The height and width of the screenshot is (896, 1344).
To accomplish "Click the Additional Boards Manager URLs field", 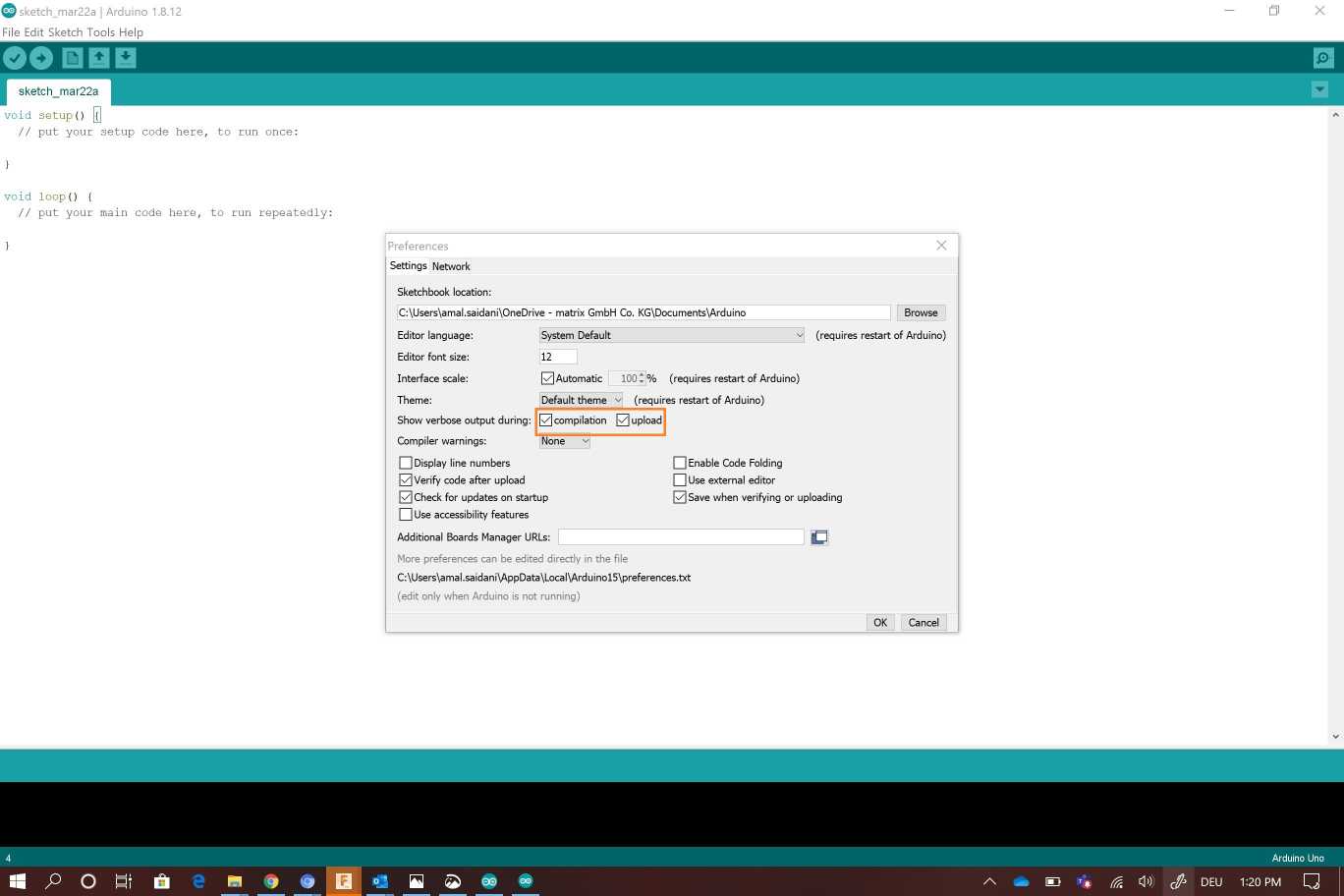I will tap(681, 537).
